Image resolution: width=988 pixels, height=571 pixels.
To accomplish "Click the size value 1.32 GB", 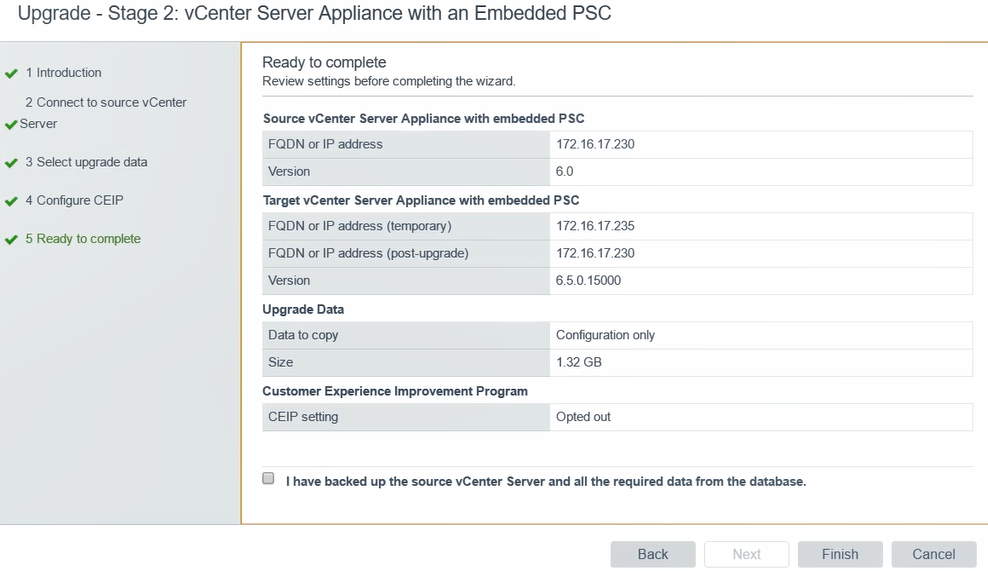I will tap(578, 362).
